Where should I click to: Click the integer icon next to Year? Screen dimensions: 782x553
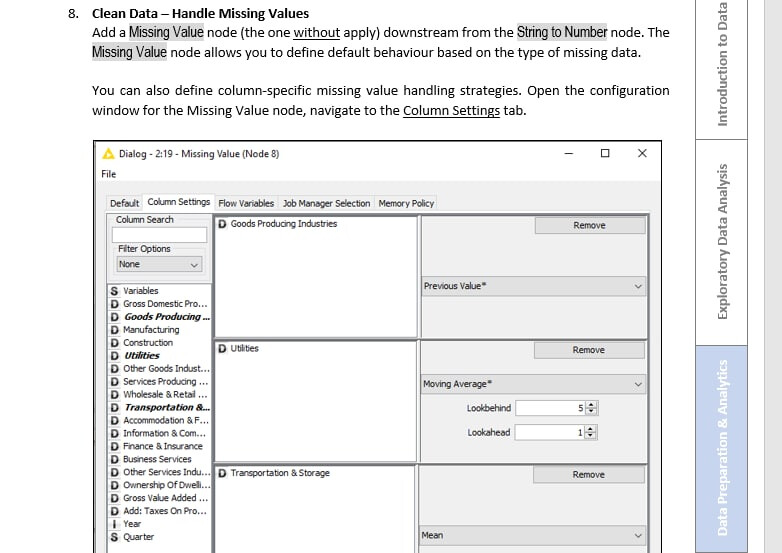tap(115, 524)
